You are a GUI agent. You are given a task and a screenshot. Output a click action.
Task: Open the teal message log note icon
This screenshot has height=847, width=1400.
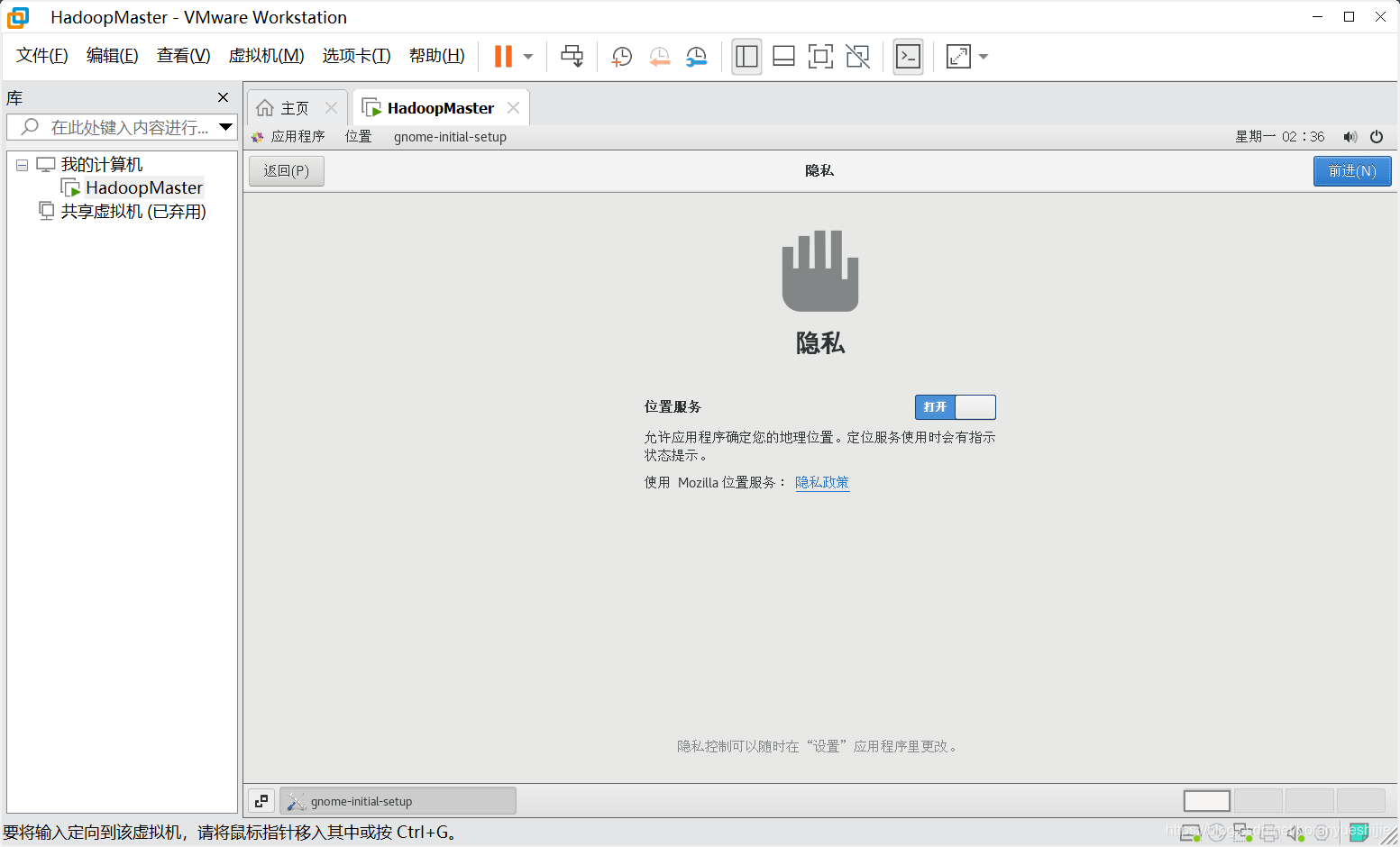click(1359, 833)
